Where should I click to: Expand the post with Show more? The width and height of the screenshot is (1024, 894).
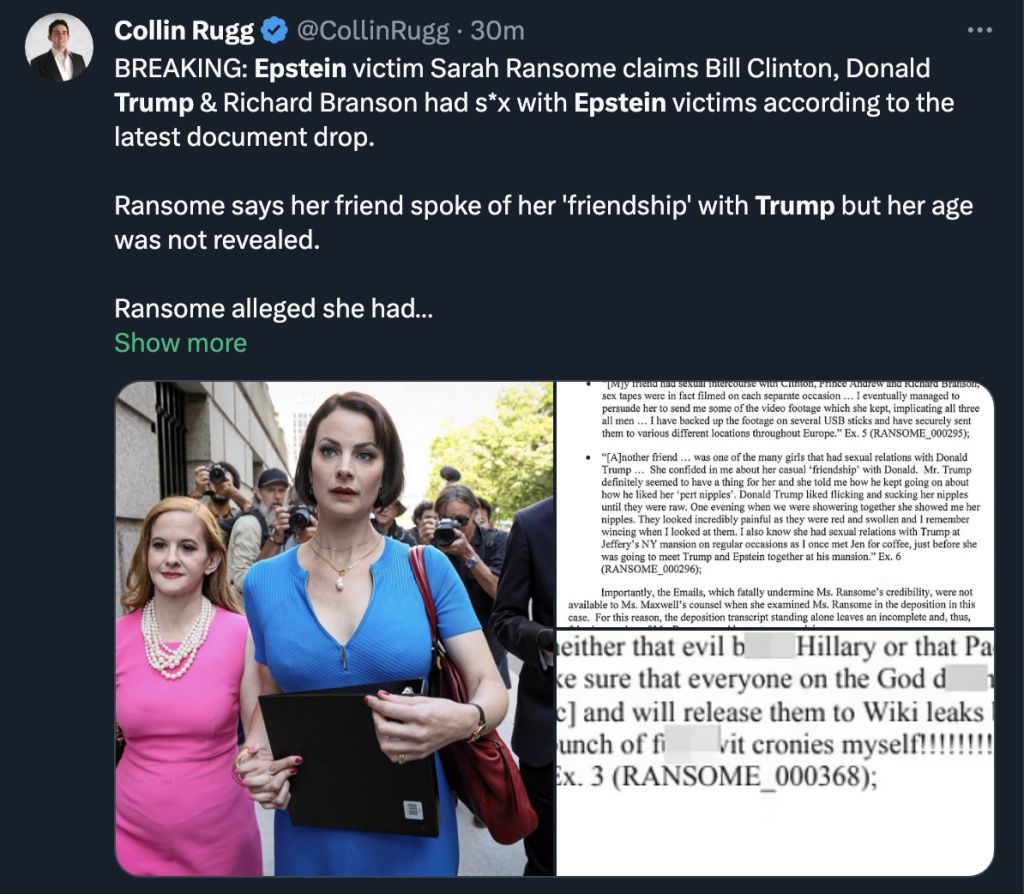(181, 343)
